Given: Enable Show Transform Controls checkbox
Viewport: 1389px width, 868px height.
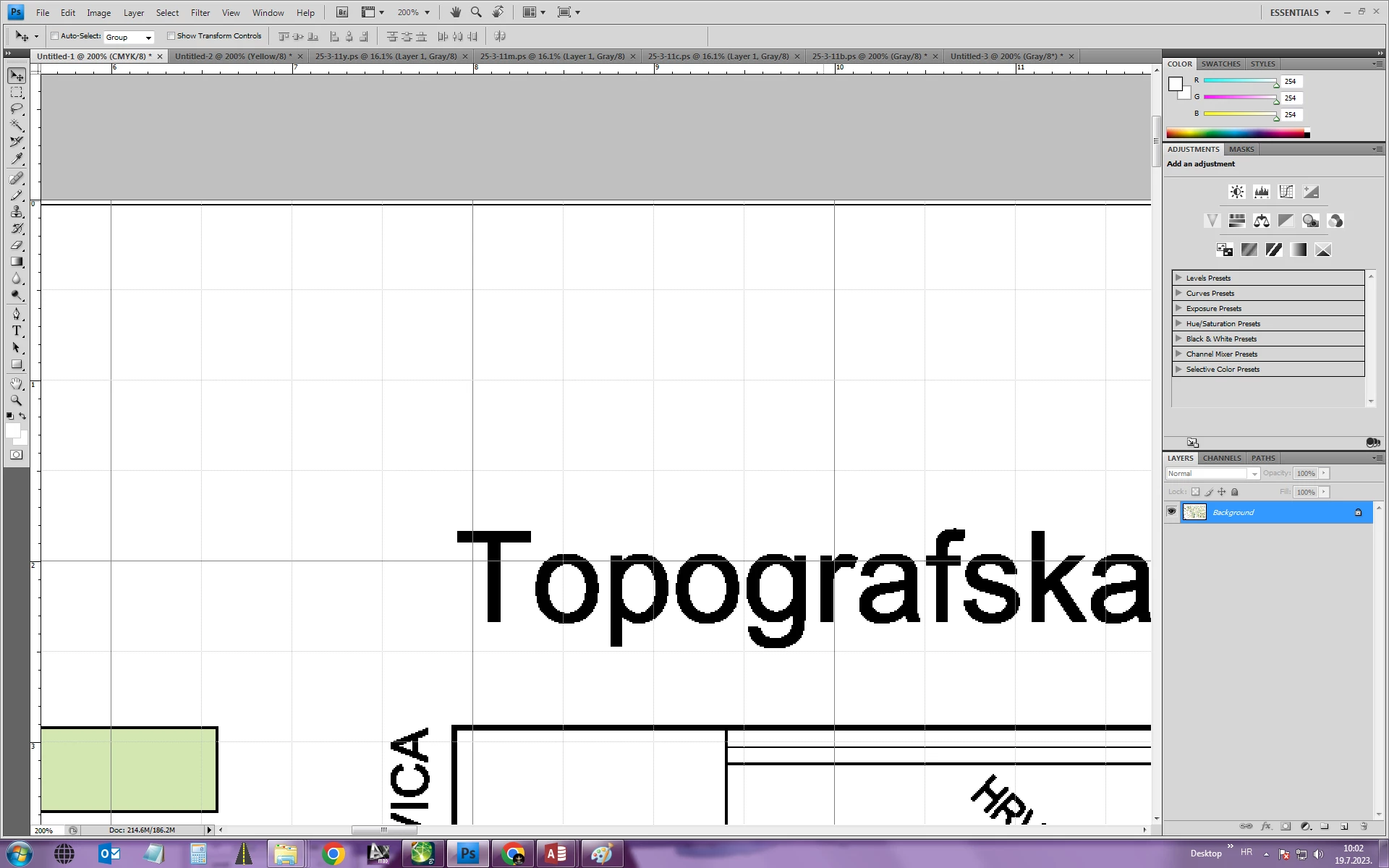Looking at the screenshot, I should (171, 36).
